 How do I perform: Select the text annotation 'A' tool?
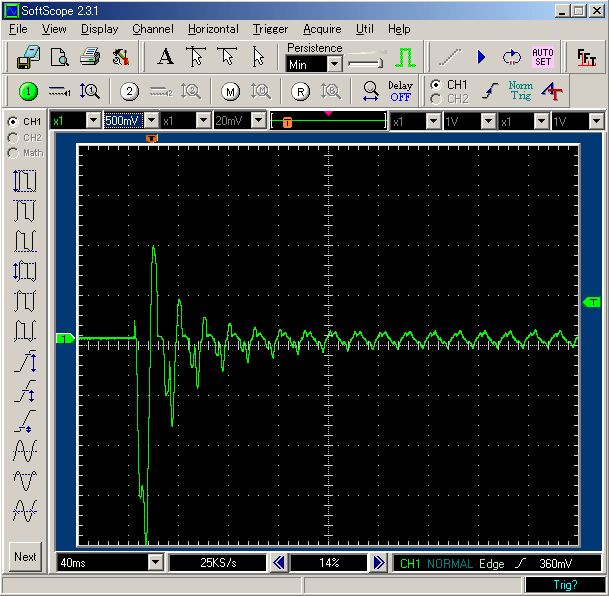[166, 57]
